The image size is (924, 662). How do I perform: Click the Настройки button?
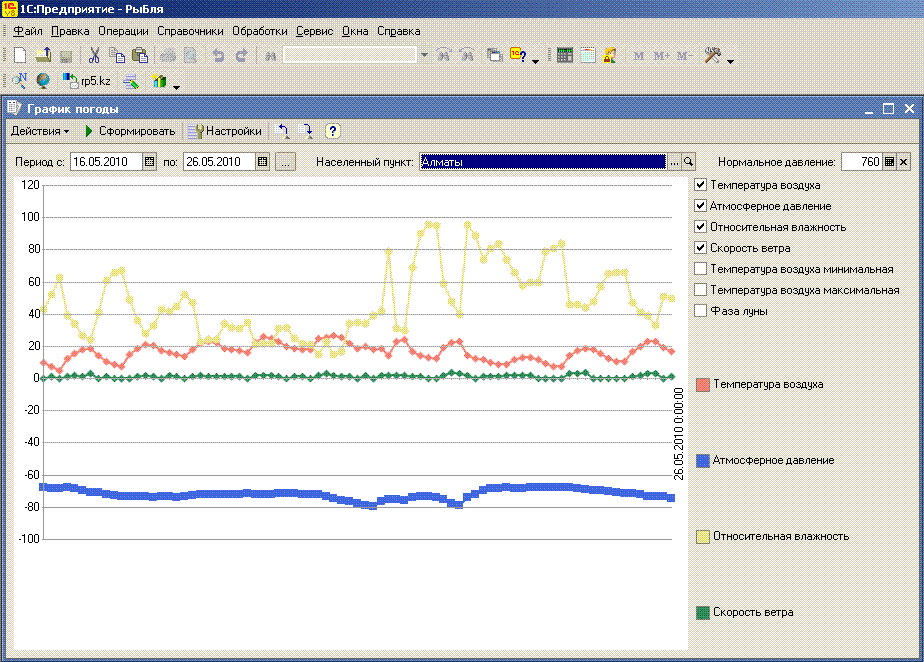click(x=225, y=131)
